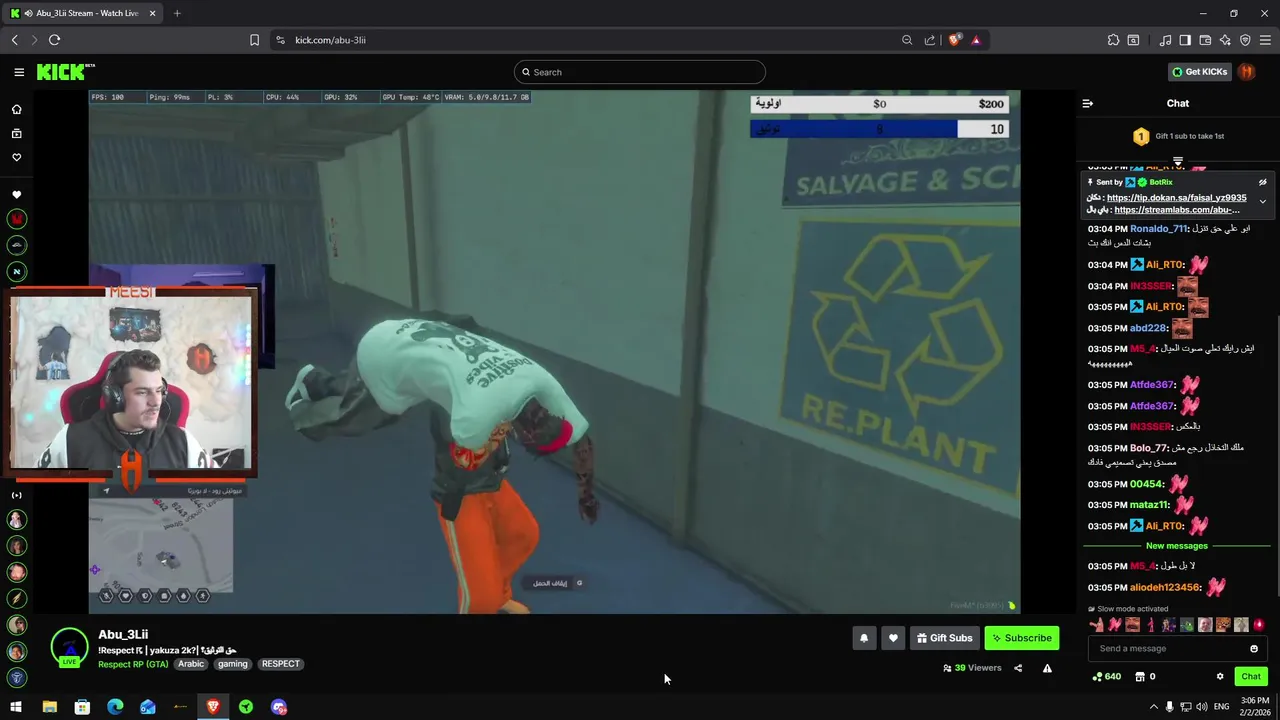
Task: Show hidden system tray icons
Action: pyautogui.click(x=1153, y=707)
